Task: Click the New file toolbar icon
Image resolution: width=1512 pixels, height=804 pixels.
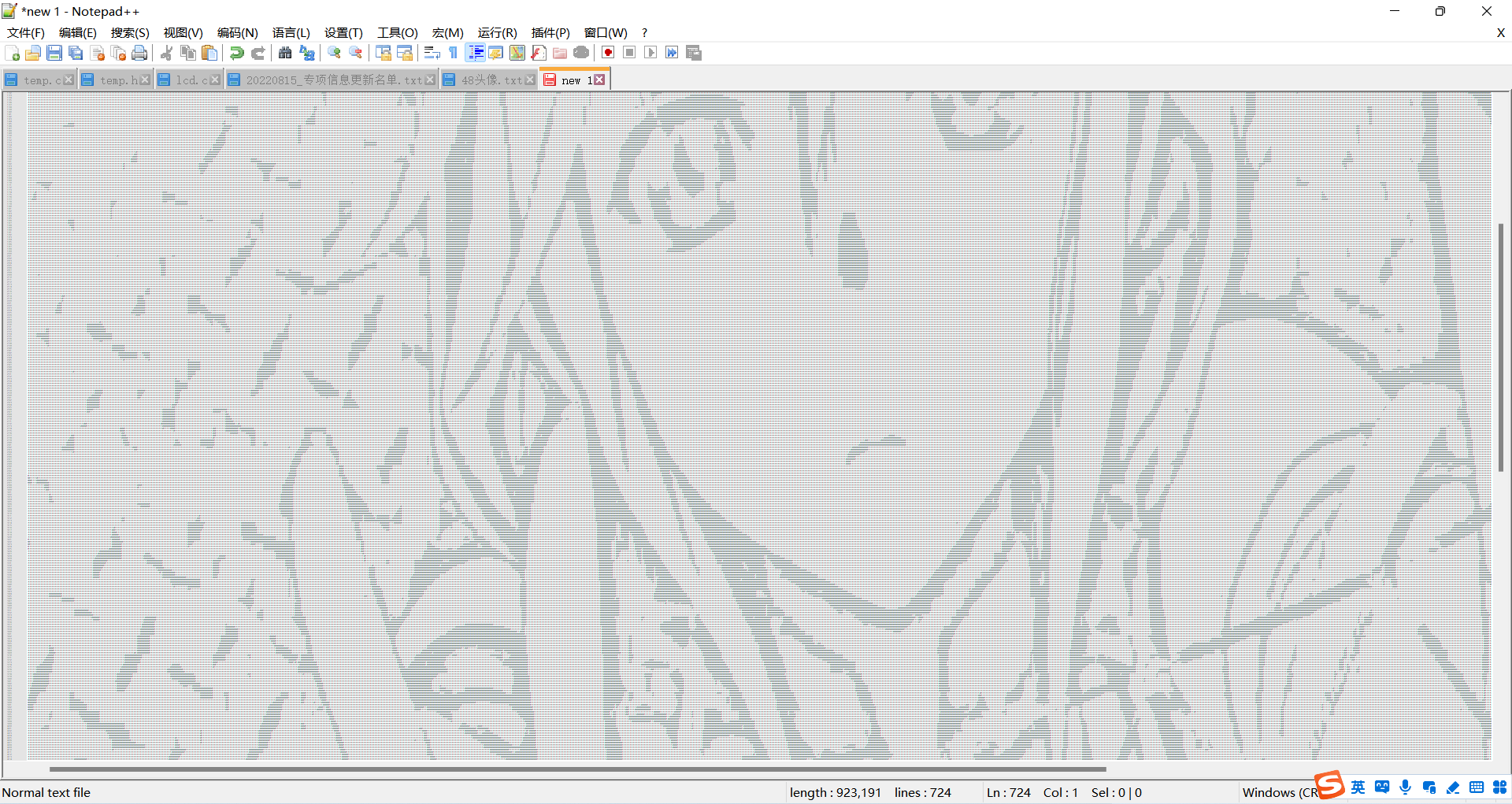Action: click(12, 53)
